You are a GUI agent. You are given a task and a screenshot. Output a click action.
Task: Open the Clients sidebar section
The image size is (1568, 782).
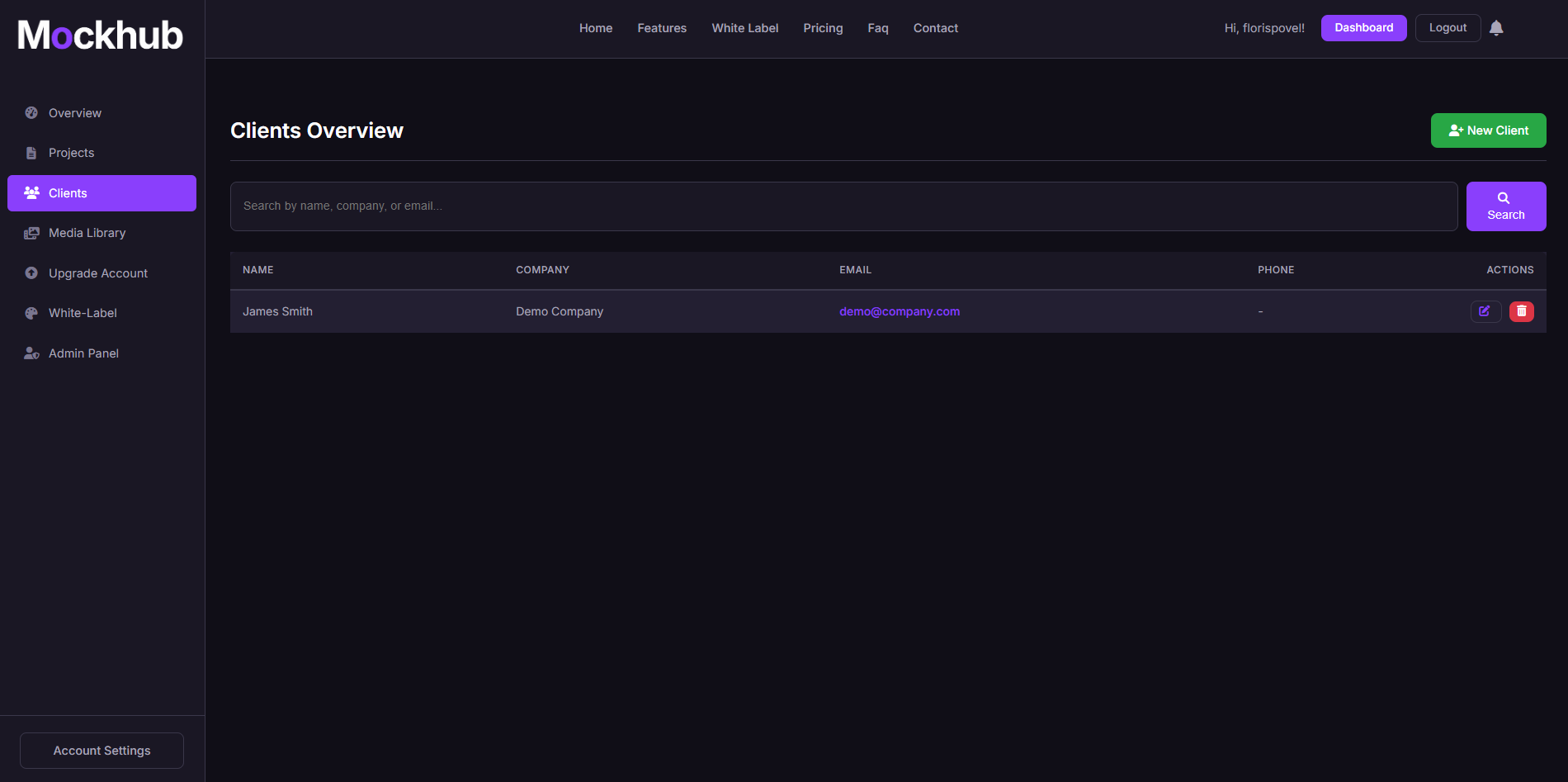(x=102, y=193)
